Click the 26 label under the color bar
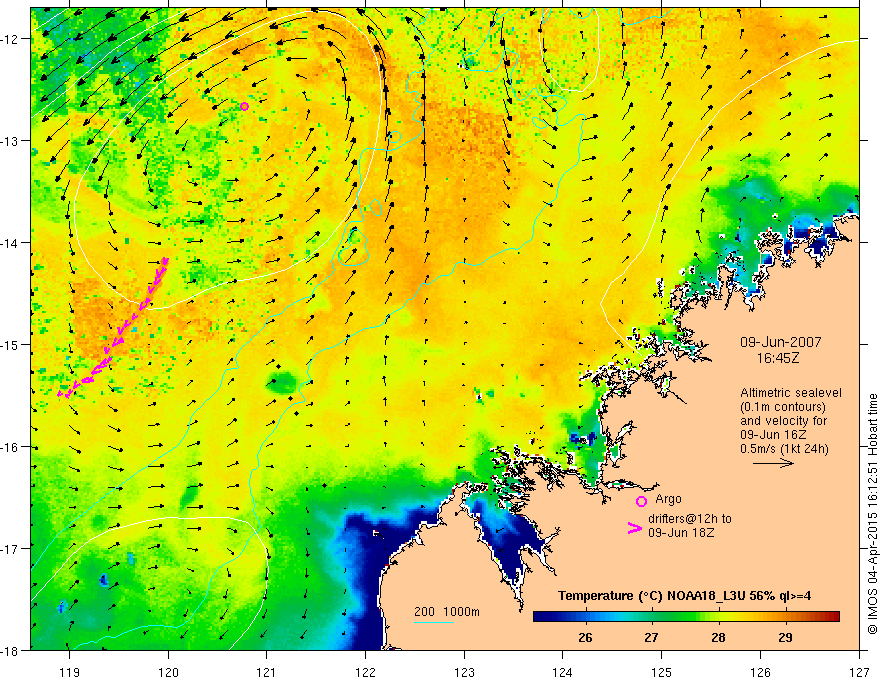The image size is (880, 680). point(585,637)
